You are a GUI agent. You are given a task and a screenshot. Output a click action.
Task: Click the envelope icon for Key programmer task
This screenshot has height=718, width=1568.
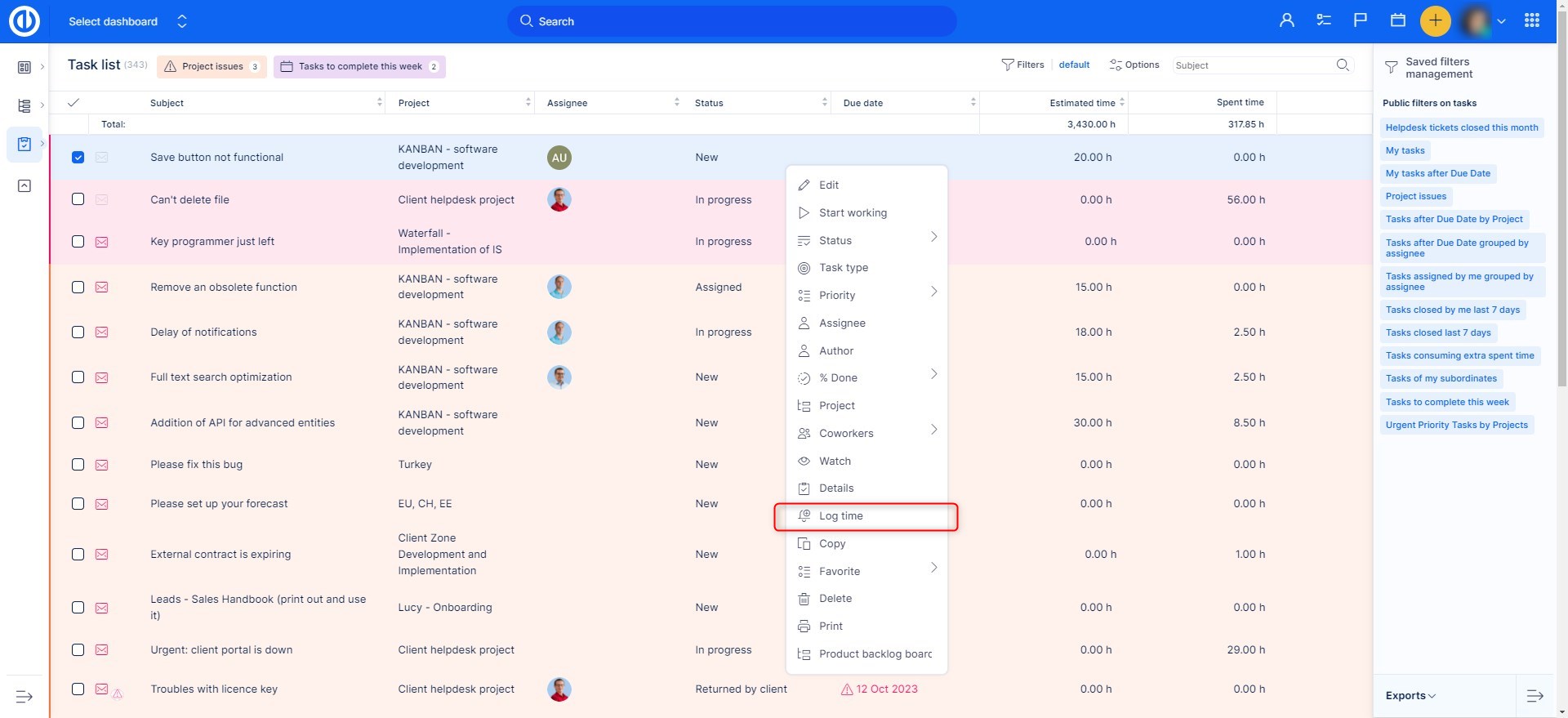click(102, 242)
